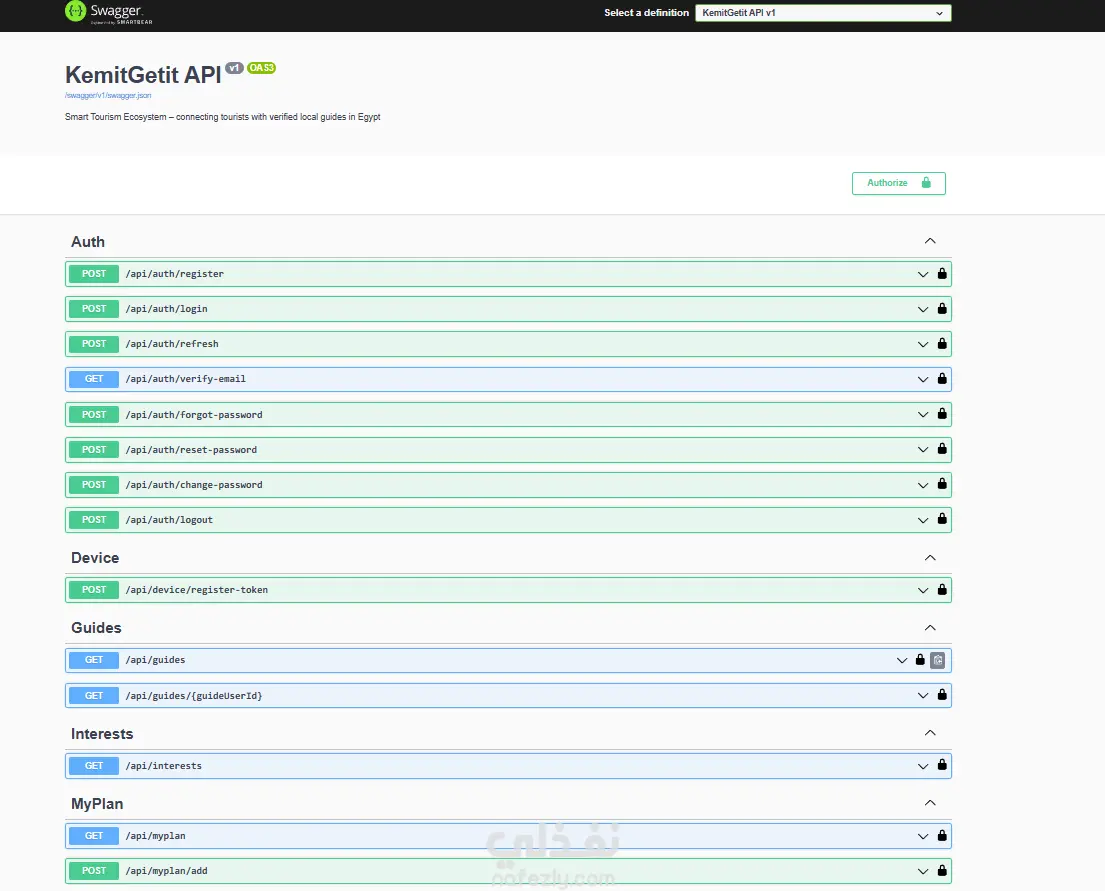Click the v1 version badge
The image size is (1105, 891).
pos(234,68)
